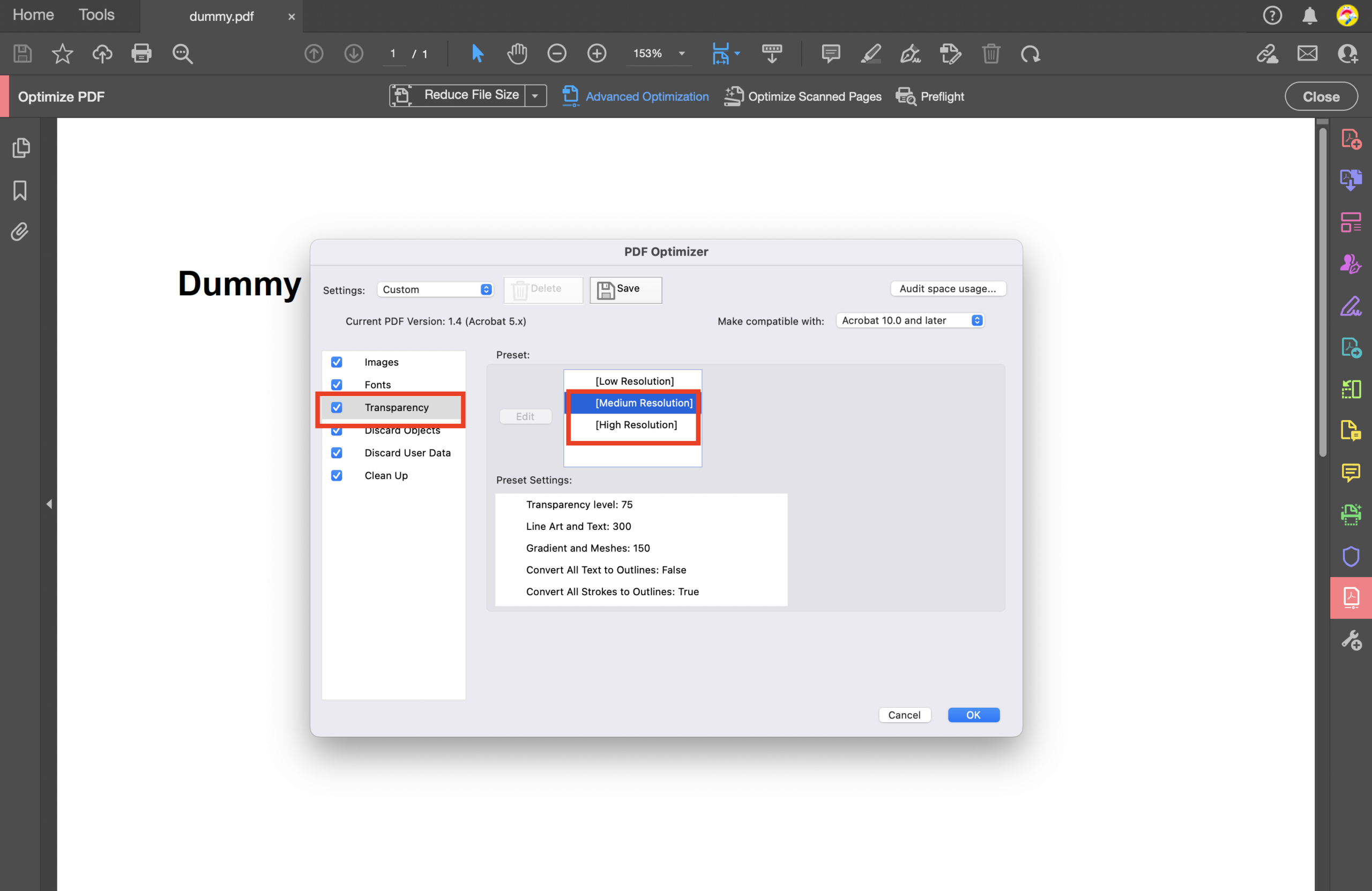This screenshot has height=891, width=1372.
Task: Choose the High Resolution preset
Action: (x=633, y=425)
